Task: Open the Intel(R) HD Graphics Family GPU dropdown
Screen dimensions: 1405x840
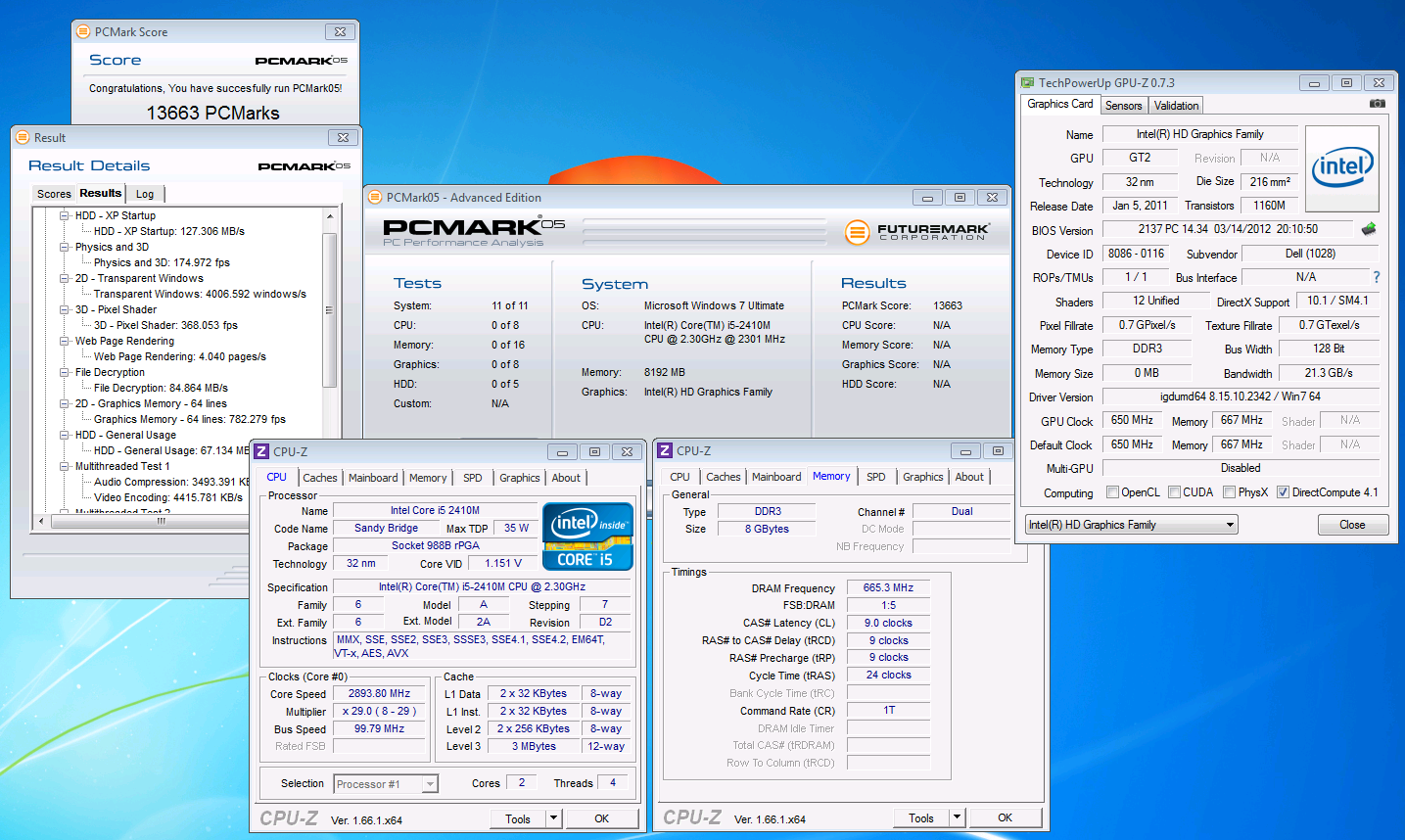Action: [x=1132, y=525]
